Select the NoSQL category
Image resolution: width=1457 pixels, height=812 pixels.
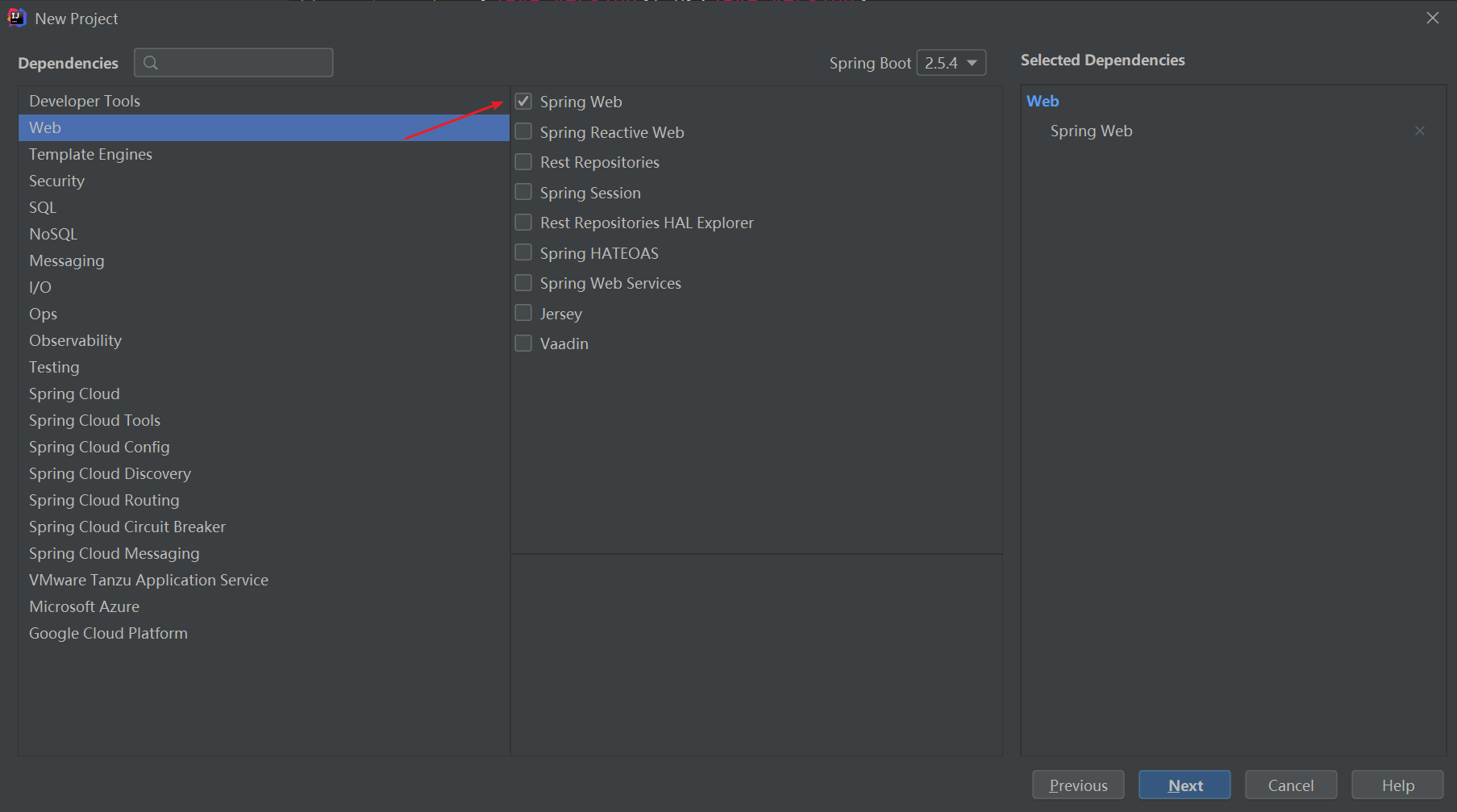pyautogui.click(x=264, y=234)
